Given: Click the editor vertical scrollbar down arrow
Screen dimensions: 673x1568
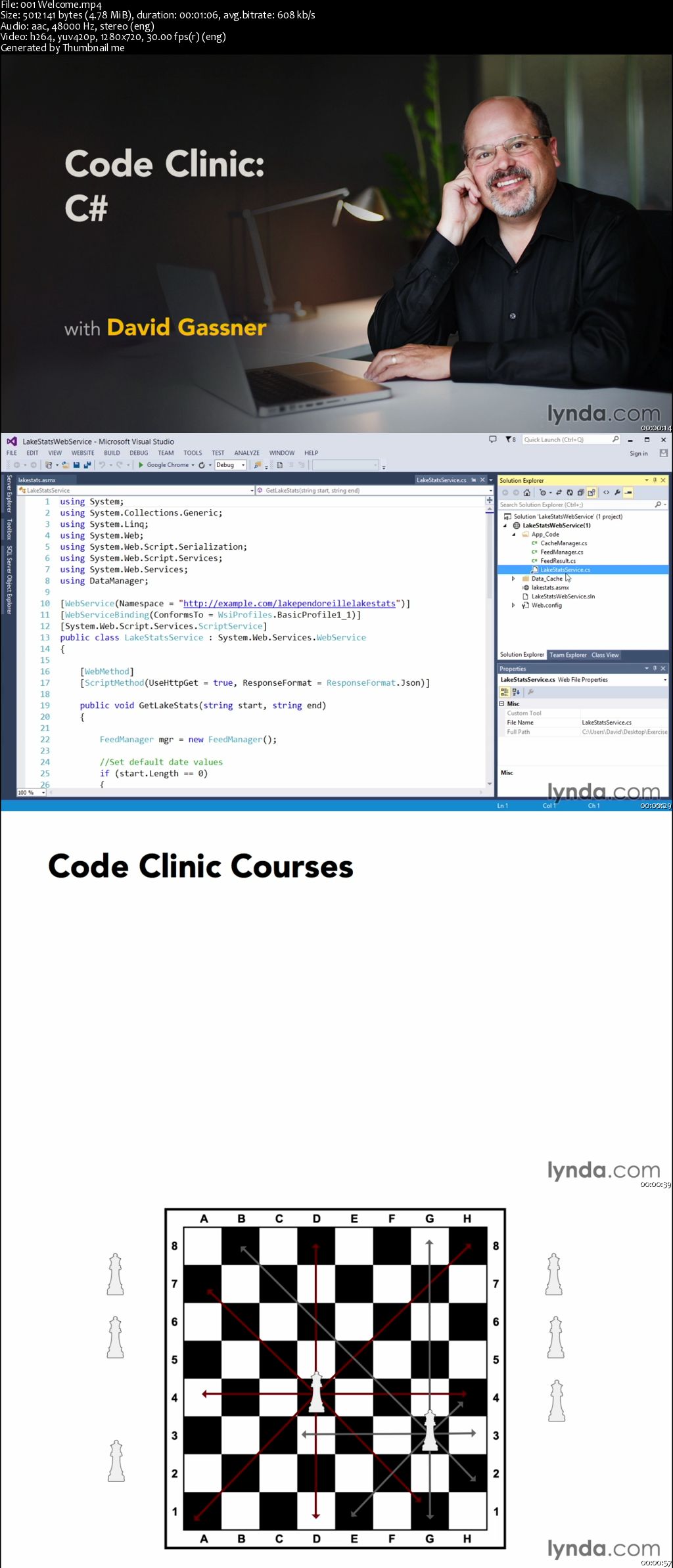Looking at the screenshot, I should pos(490,784).
